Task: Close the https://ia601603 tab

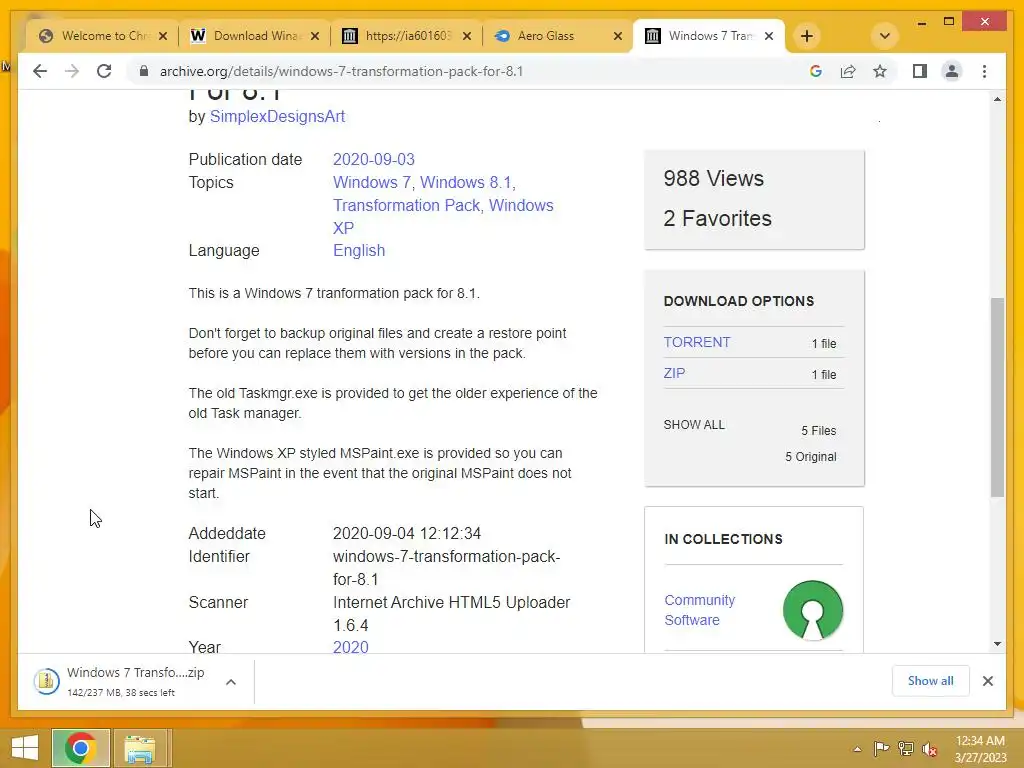Action: coord(466,36)
